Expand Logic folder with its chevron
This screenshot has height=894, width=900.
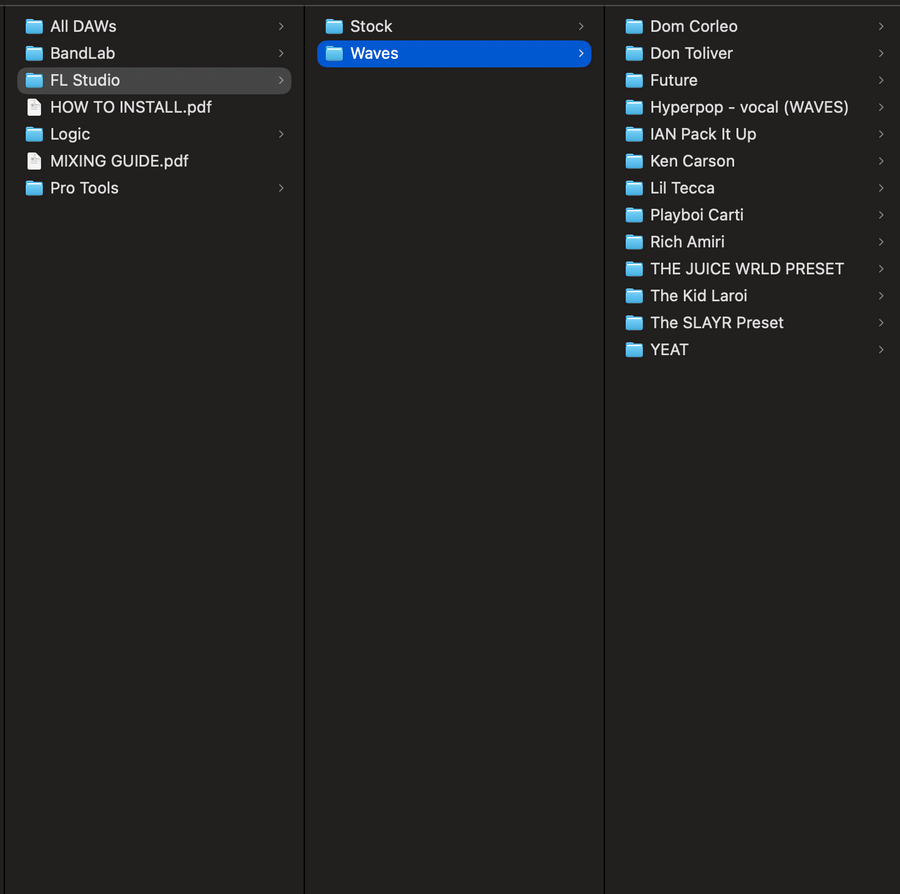pyautogui.click(x=281, y=134)
